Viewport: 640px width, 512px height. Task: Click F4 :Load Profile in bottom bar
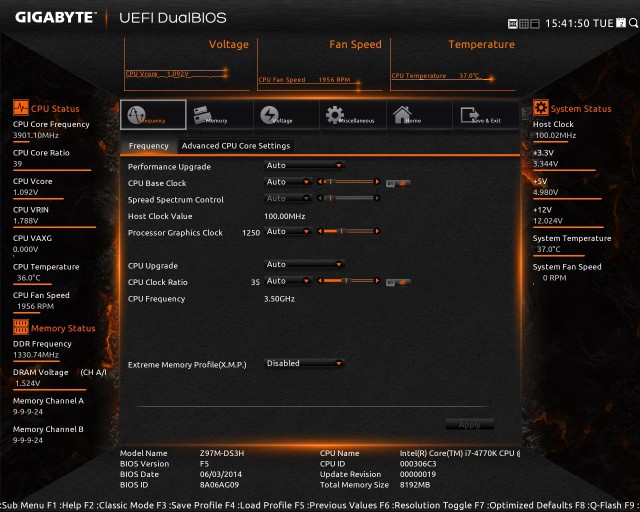point(258,505)
